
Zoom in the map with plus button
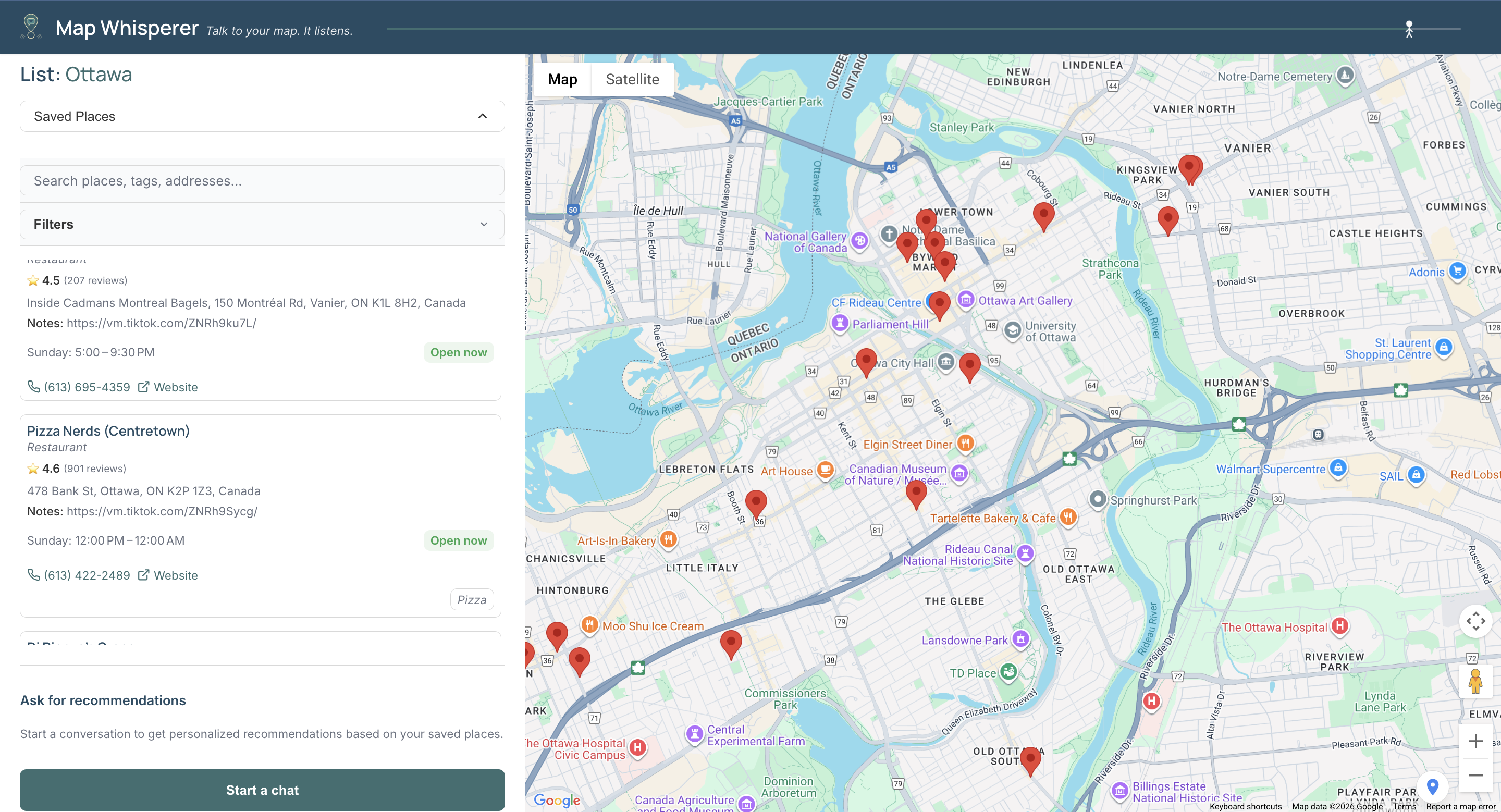pyautogui.click(x=1475, y=741)
